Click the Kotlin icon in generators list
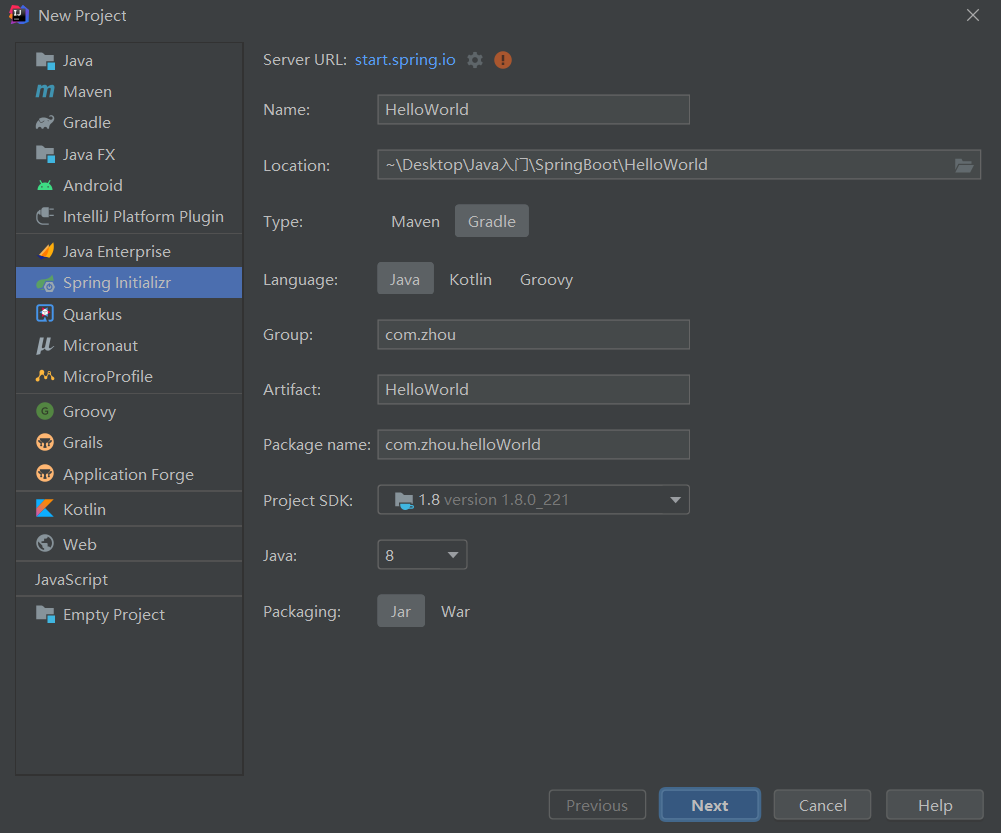1001x833 pixels. click(x=45, y=509)
